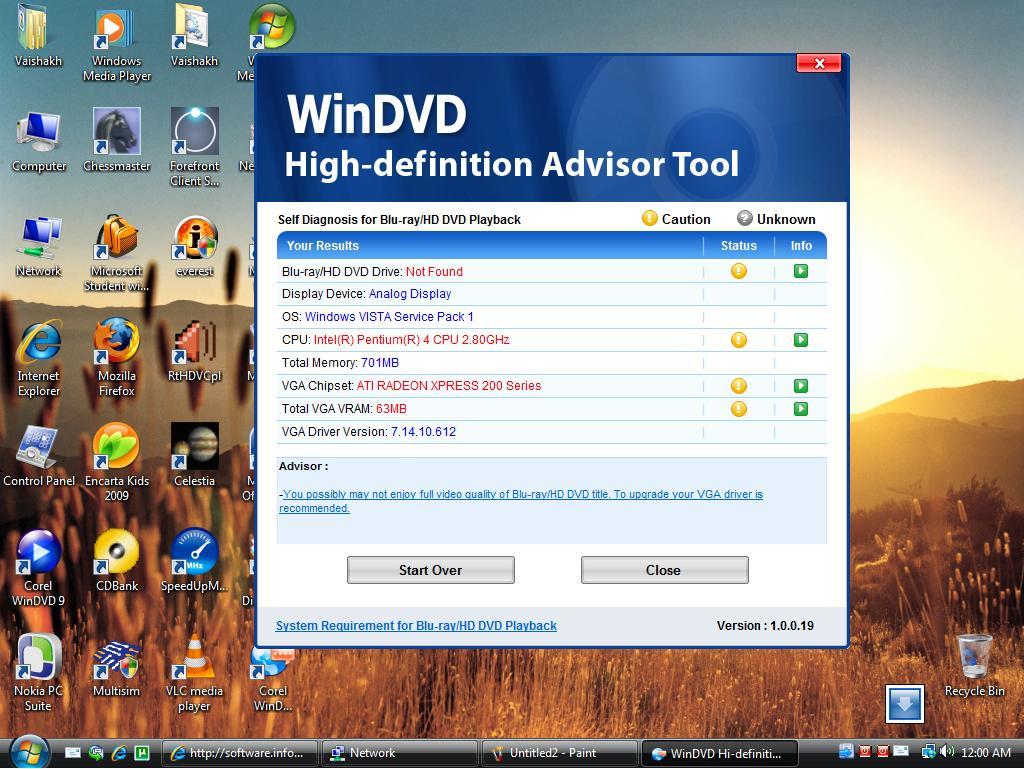1024x769 pixels.
Task: Click the caution status icon on CPU row
Action: click(738, 340)
